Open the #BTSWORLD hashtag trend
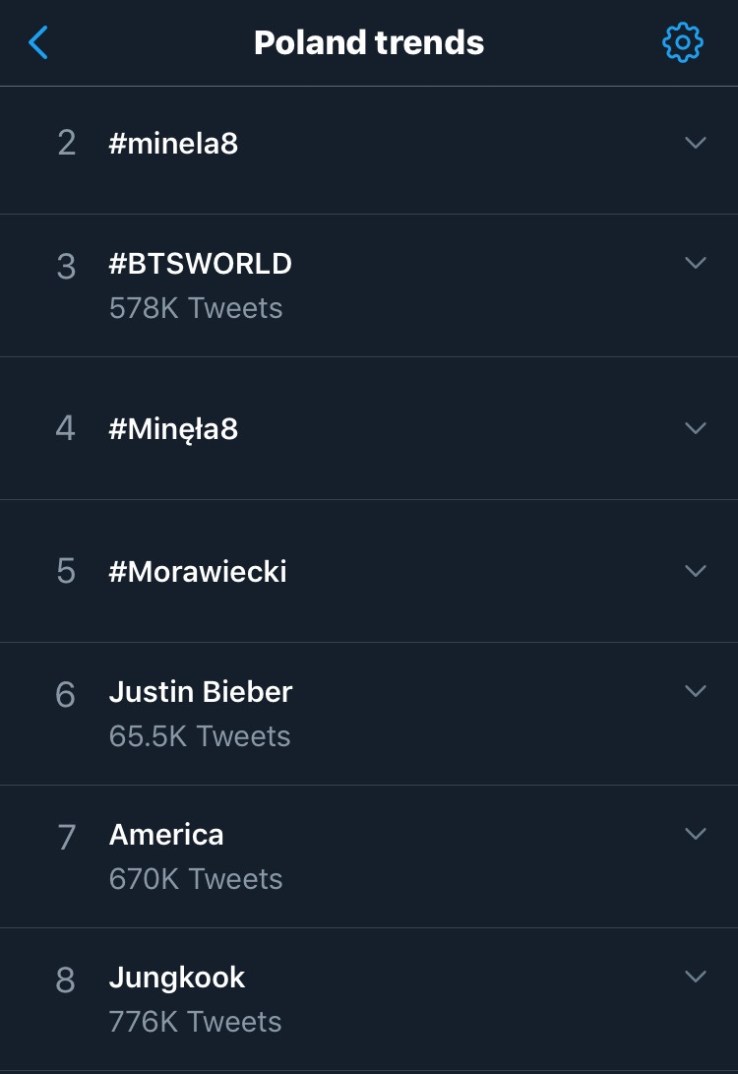Viewport: 738px width, 1074px height. [x=200, y=264]
